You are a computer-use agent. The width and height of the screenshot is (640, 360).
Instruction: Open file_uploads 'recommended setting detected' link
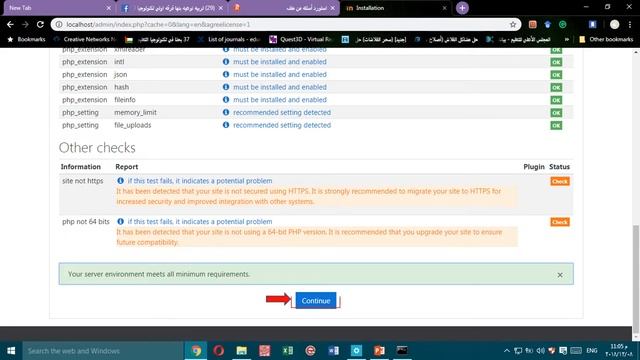[282, 125]
